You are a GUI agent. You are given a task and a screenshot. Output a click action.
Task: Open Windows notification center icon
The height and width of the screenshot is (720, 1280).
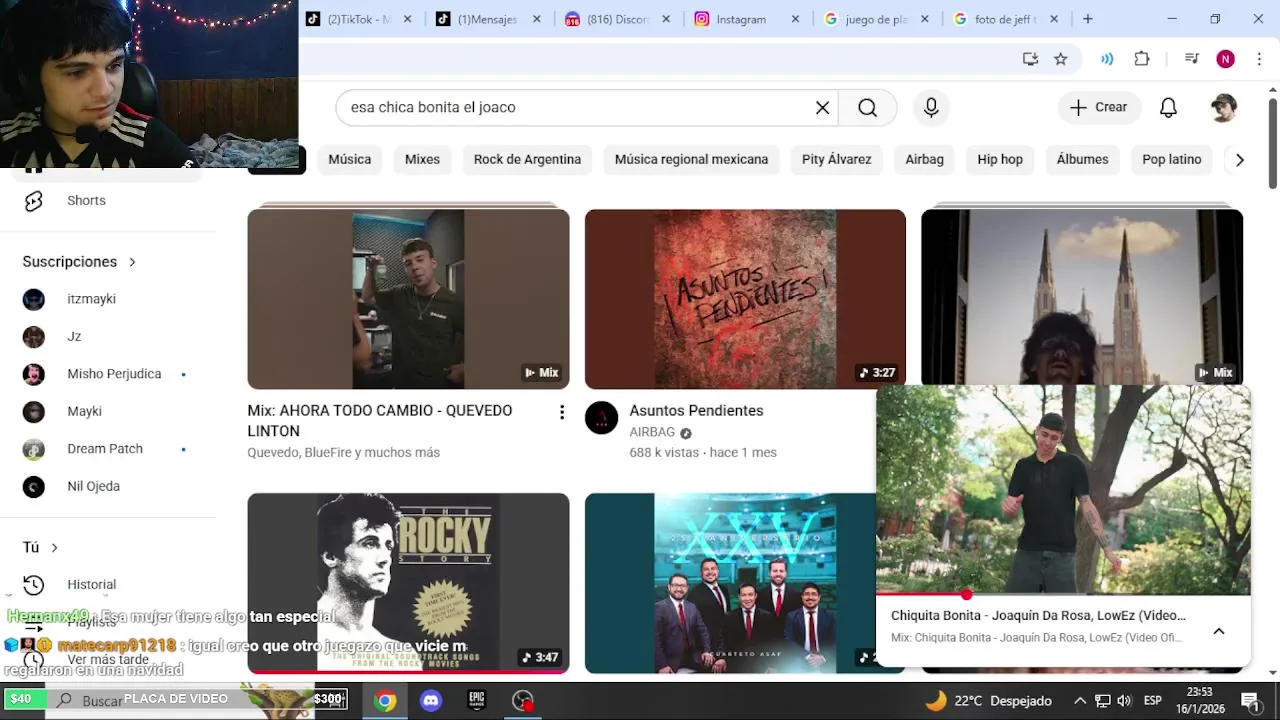(1249, 701)
